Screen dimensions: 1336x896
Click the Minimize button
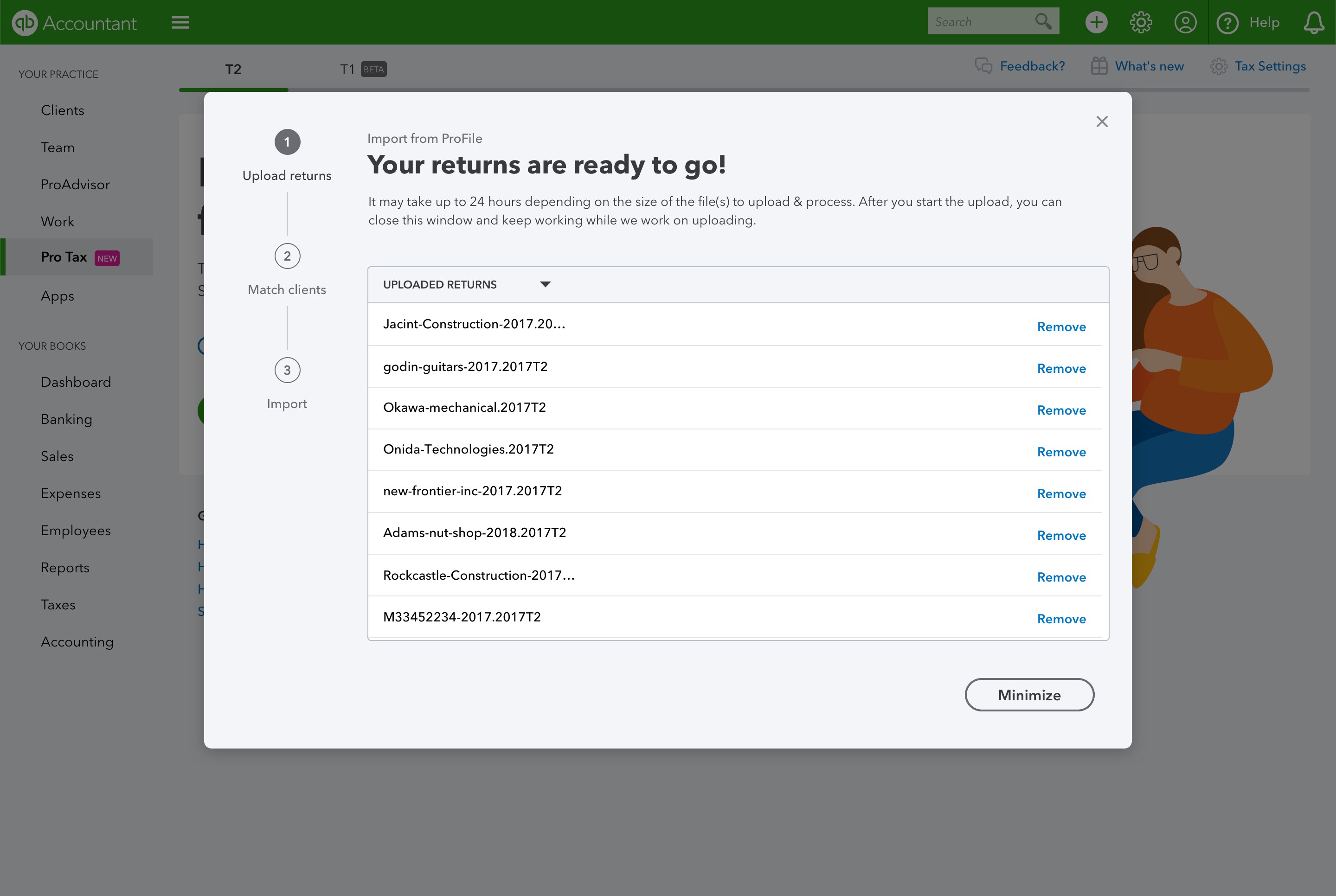(x=1029, y=695)
